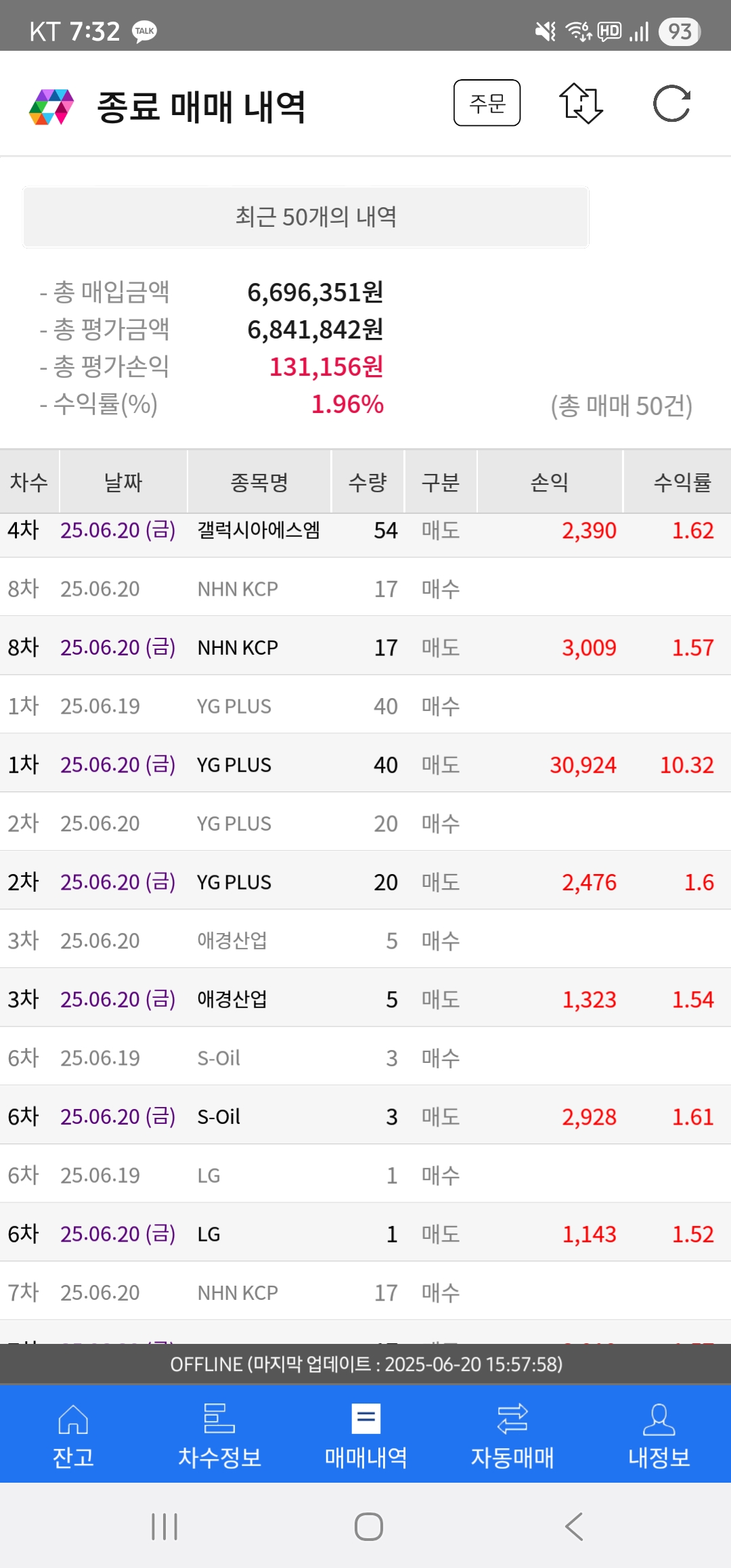Open Android recent apps button
The image size is (731, 1568).
click(x=164, y=1527)
